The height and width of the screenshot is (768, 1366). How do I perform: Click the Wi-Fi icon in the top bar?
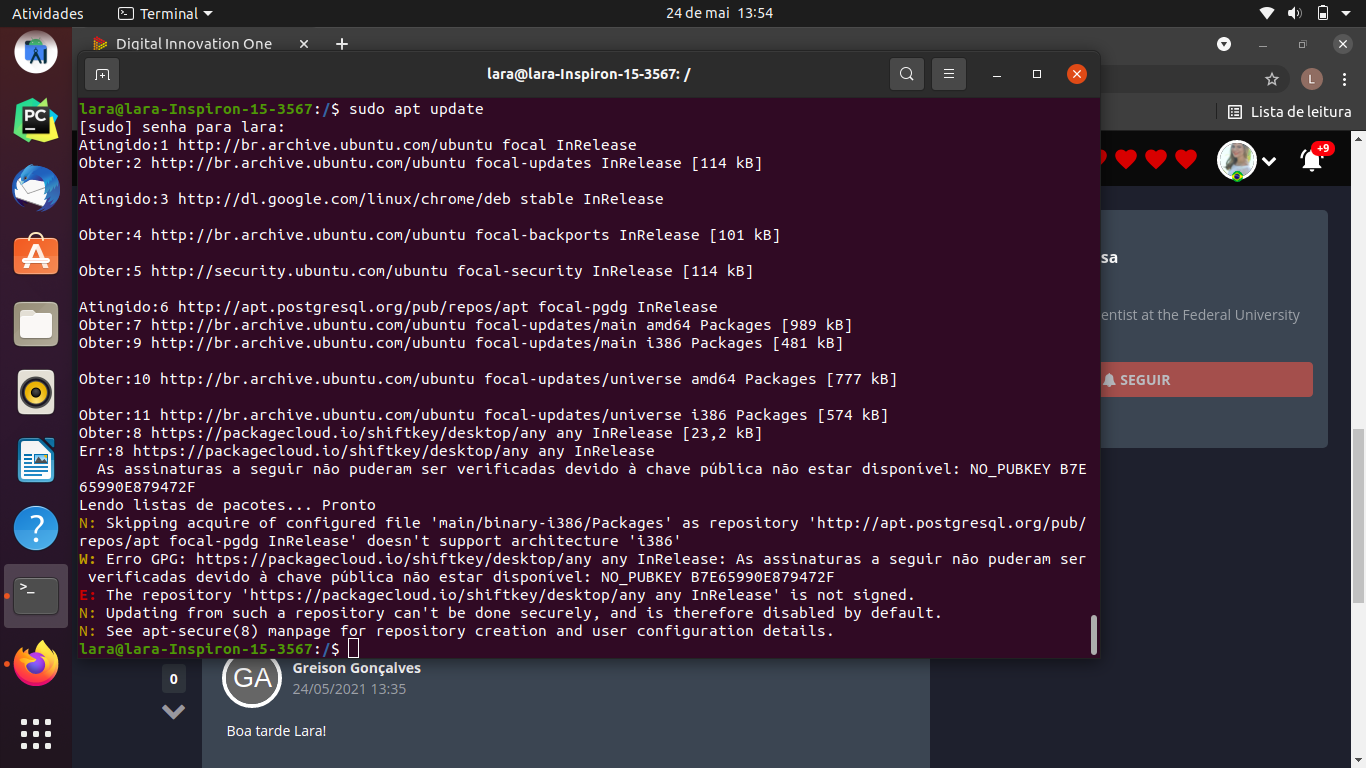click(x=1267, y=13)
